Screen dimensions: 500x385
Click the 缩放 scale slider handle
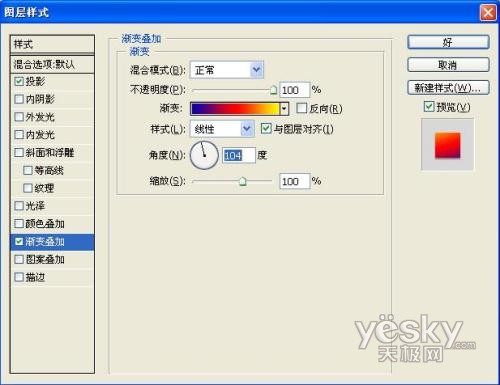click(243, 181)
